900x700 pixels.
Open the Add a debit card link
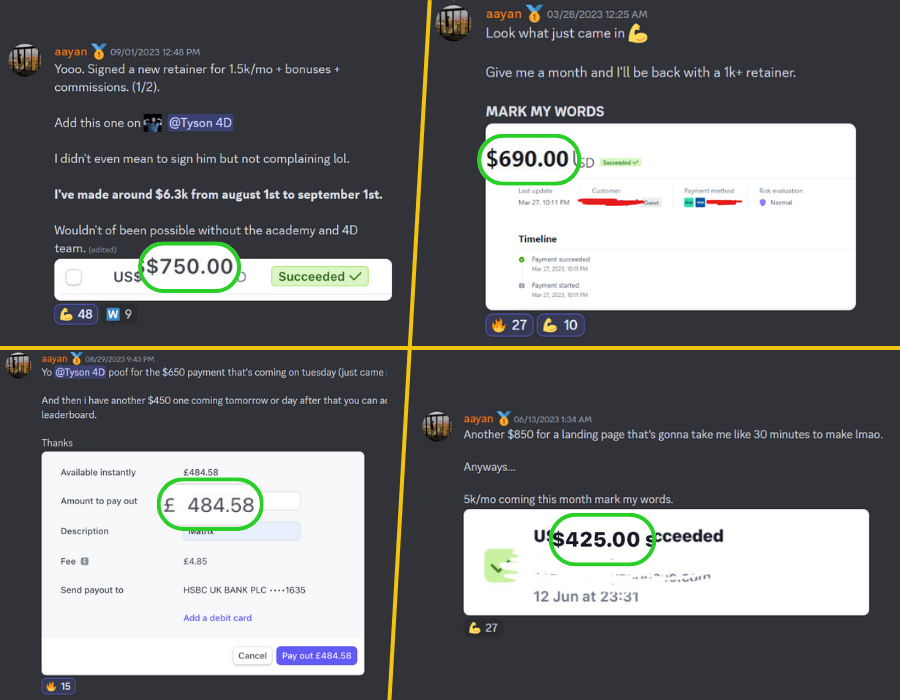218,618
